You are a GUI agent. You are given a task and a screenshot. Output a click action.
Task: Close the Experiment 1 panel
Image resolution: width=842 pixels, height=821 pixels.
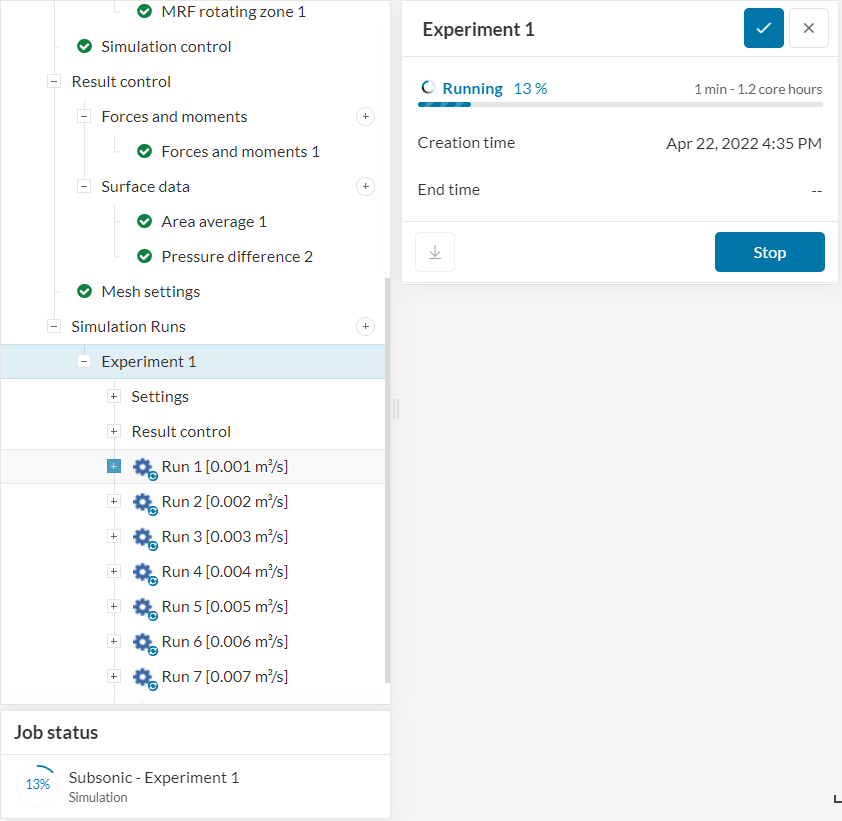(808, 28)
